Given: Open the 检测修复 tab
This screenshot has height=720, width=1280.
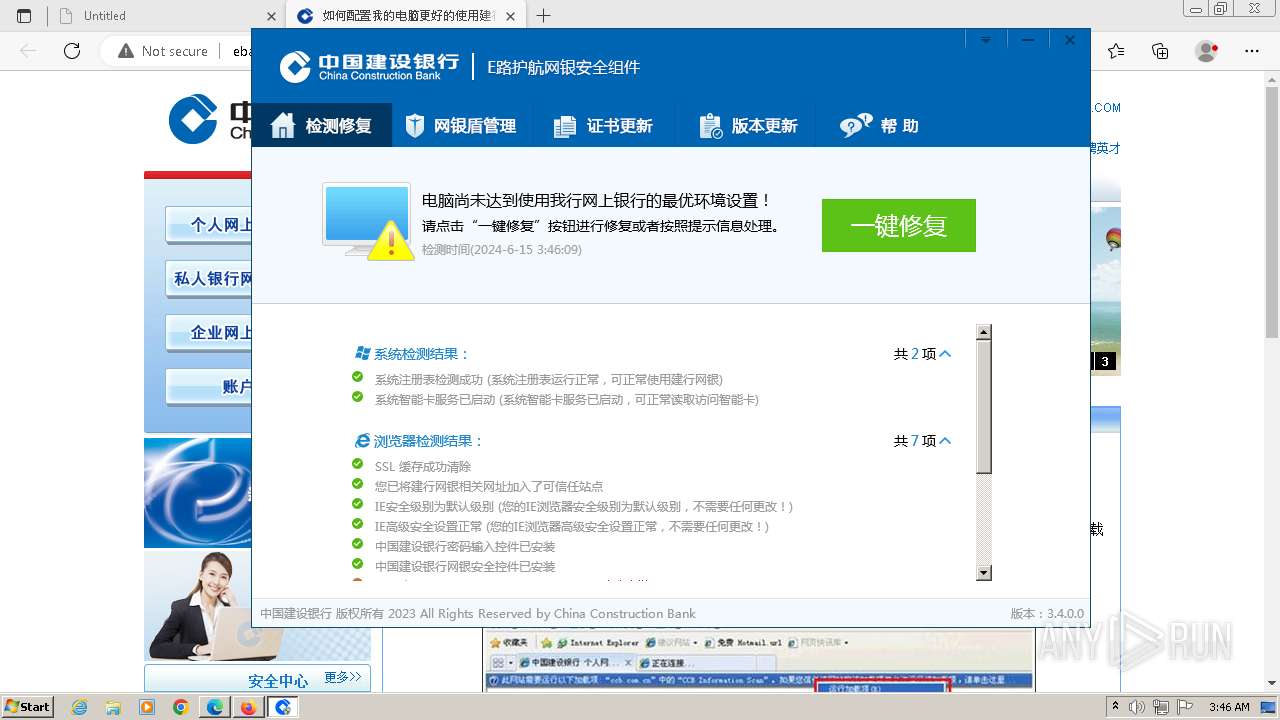Looking at the screenshot, I should pyautogui.click(x=321, y=126).
